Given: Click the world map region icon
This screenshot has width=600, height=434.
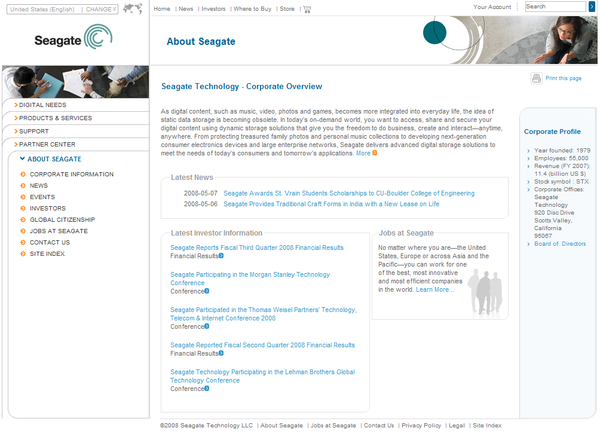Looking at the screenshot, I should coord(133,8).
